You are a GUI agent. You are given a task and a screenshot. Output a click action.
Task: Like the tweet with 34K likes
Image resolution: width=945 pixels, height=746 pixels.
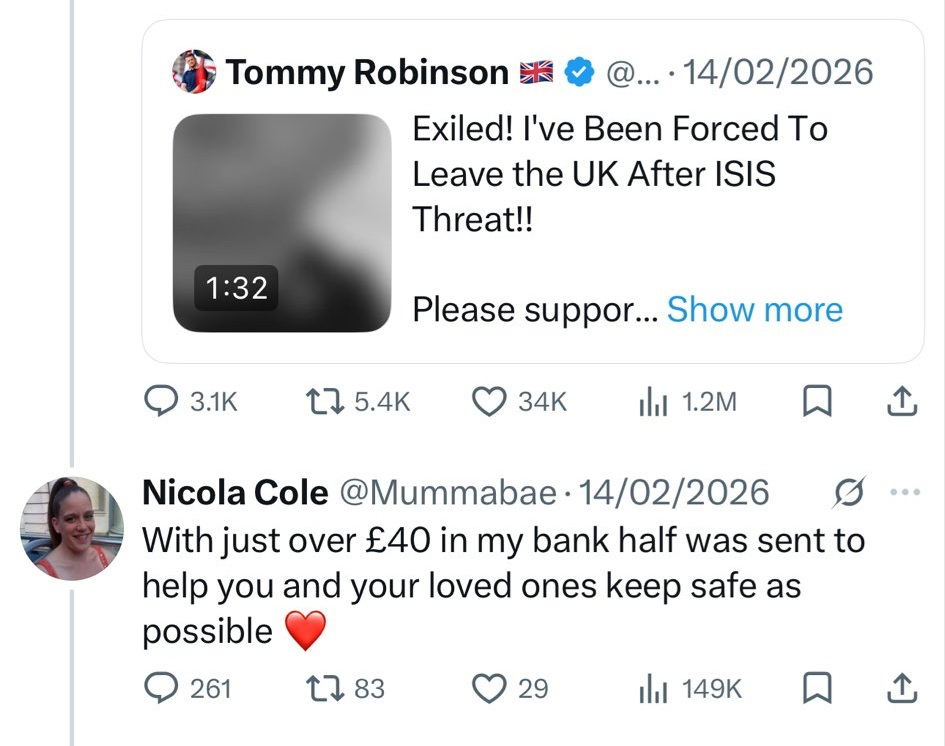488,402
